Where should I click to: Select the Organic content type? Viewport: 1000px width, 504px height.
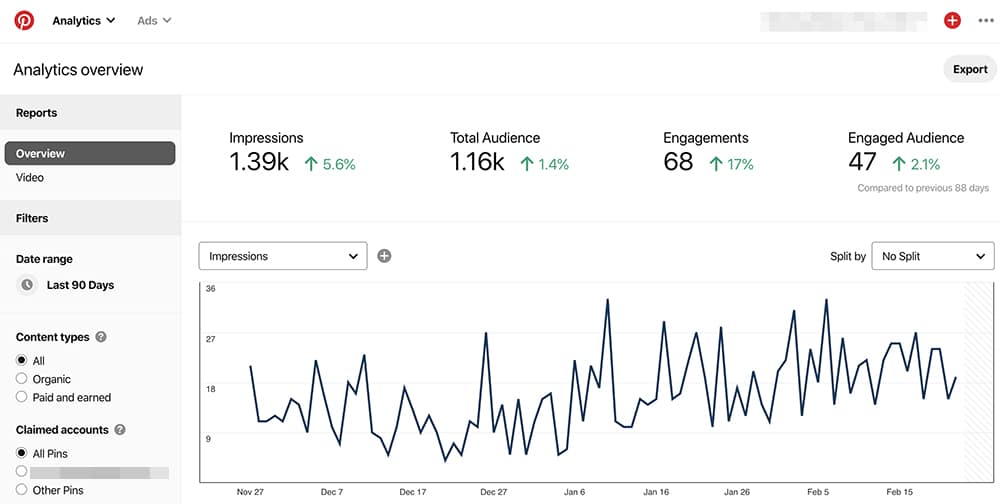(22, 379)
